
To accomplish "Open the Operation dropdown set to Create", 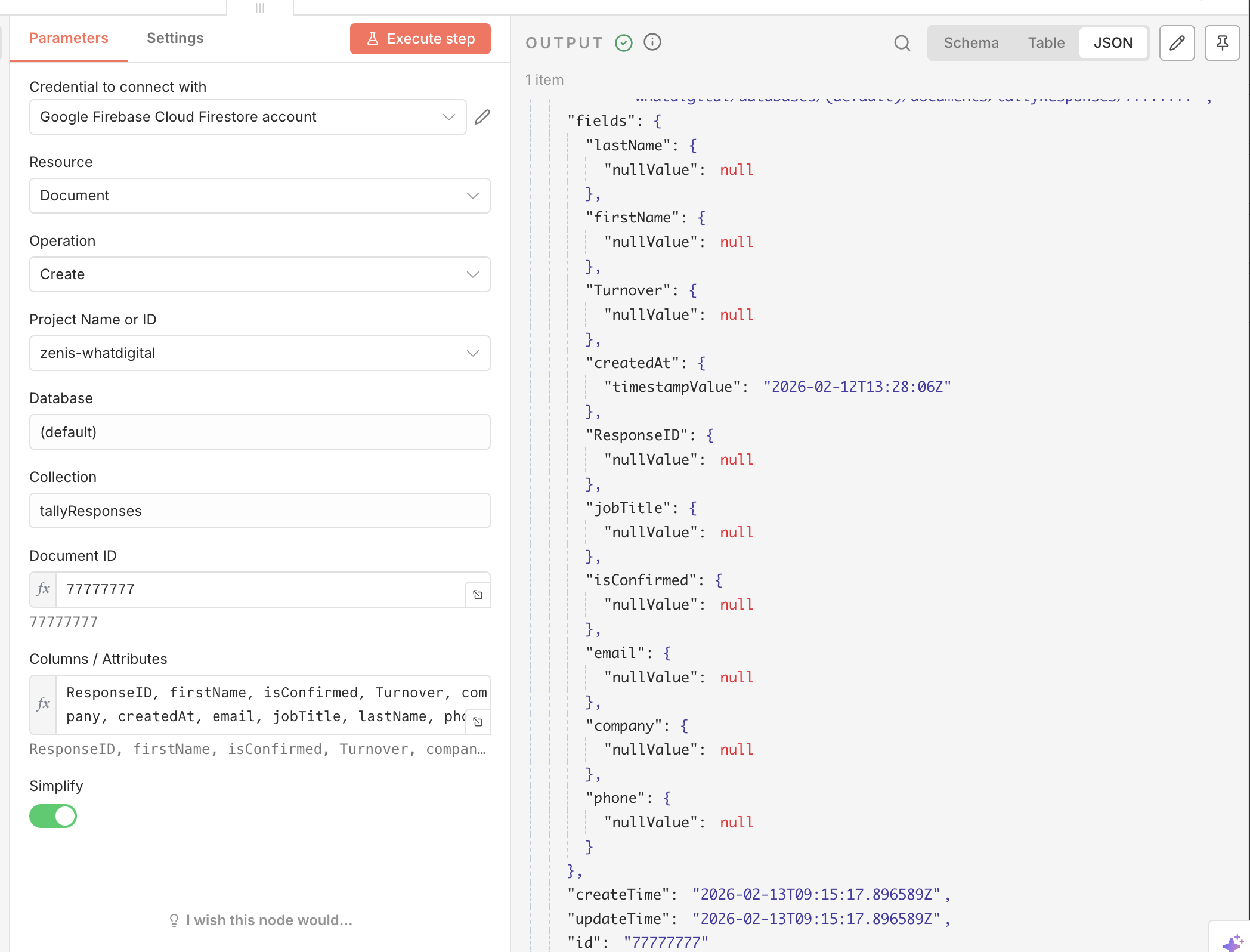I will [260, 274].
